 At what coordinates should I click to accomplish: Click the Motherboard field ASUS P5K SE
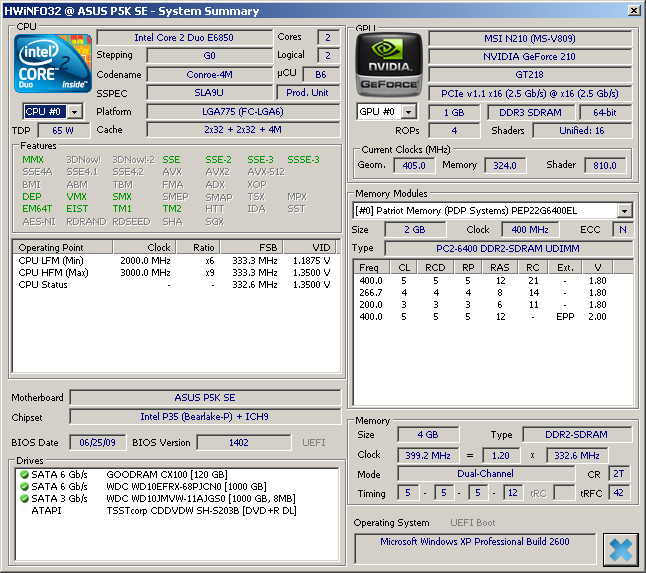pyautogui.click(x=205, y=398)
